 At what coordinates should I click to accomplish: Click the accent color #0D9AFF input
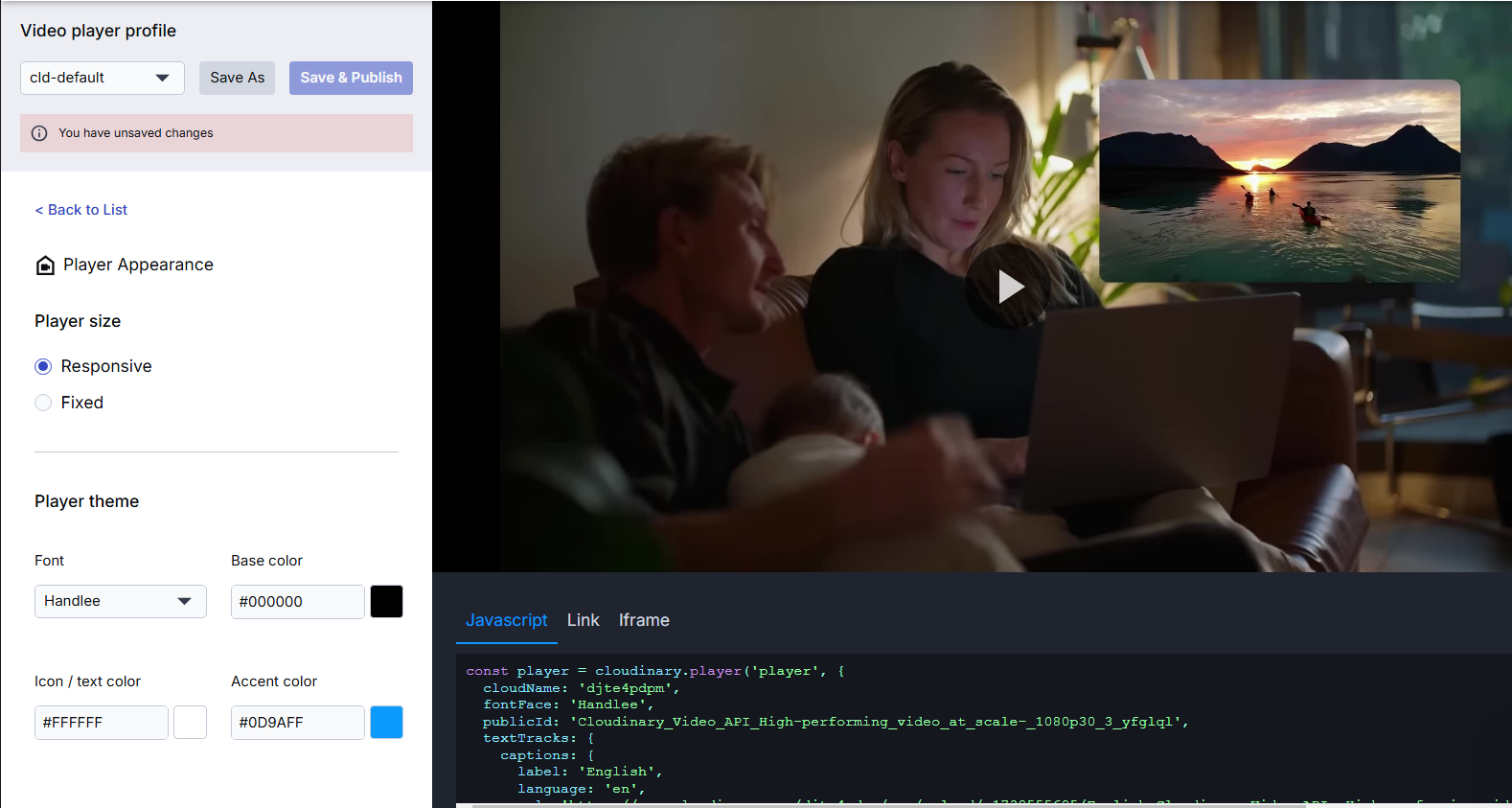click(x=298, y=722)
